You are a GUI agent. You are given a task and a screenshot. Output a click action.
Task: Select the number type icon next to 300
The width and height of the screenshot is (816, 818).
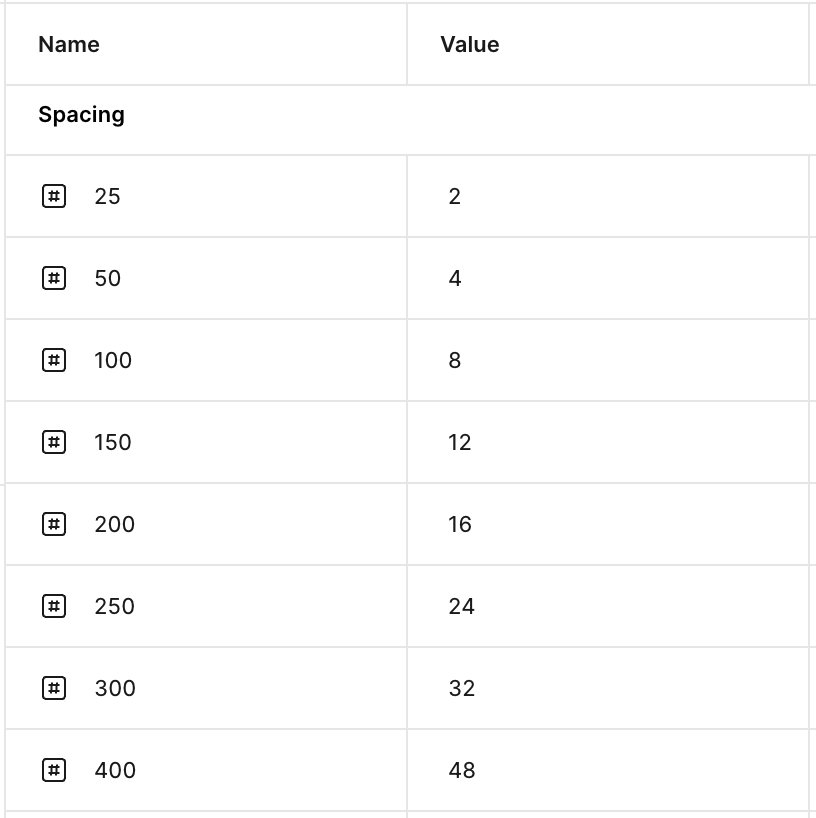(x=54, y=688)
